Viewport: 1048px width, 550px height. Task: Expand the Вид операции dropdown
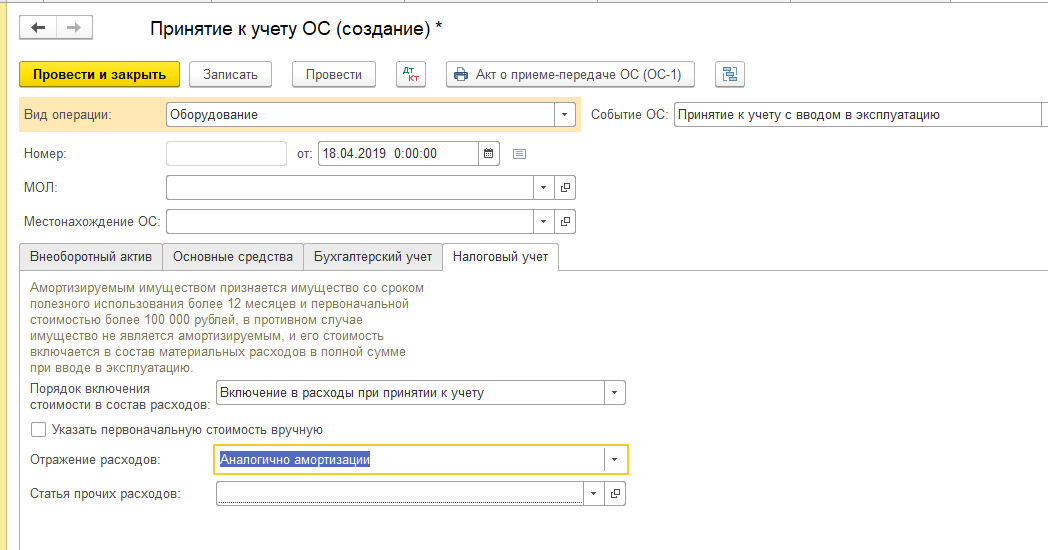click(565, 115)
